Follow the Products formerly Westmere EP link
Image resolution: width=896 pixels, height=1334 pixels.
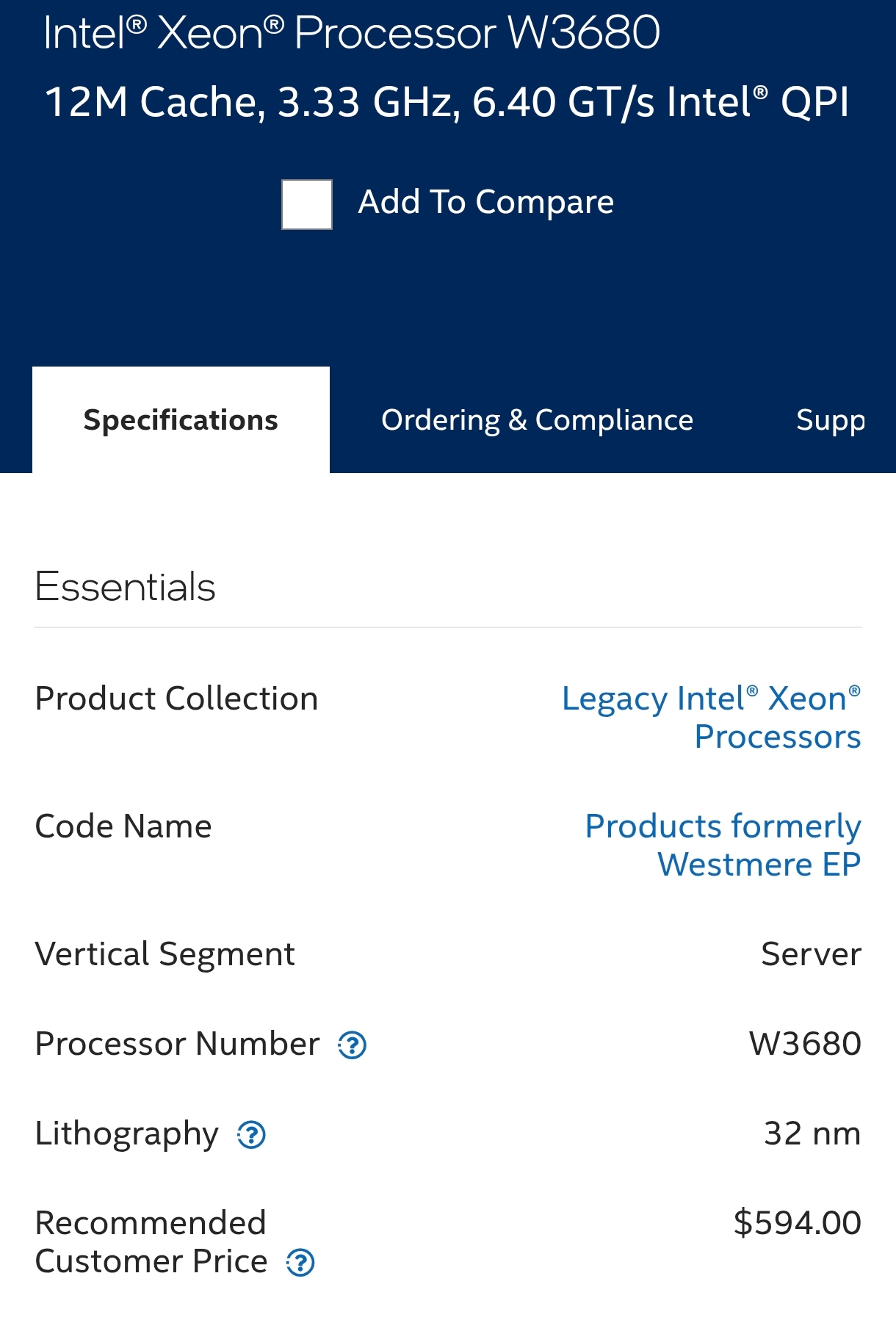(x=723, y=845)
